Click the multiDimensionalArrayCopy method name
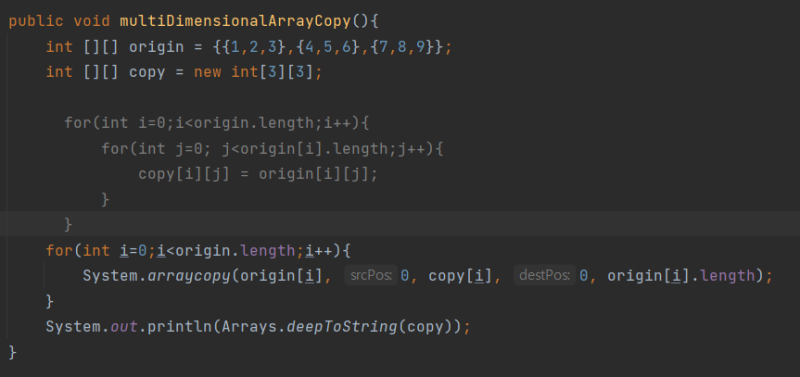Screen dimensions: 800x377 (x=235, y=21)
